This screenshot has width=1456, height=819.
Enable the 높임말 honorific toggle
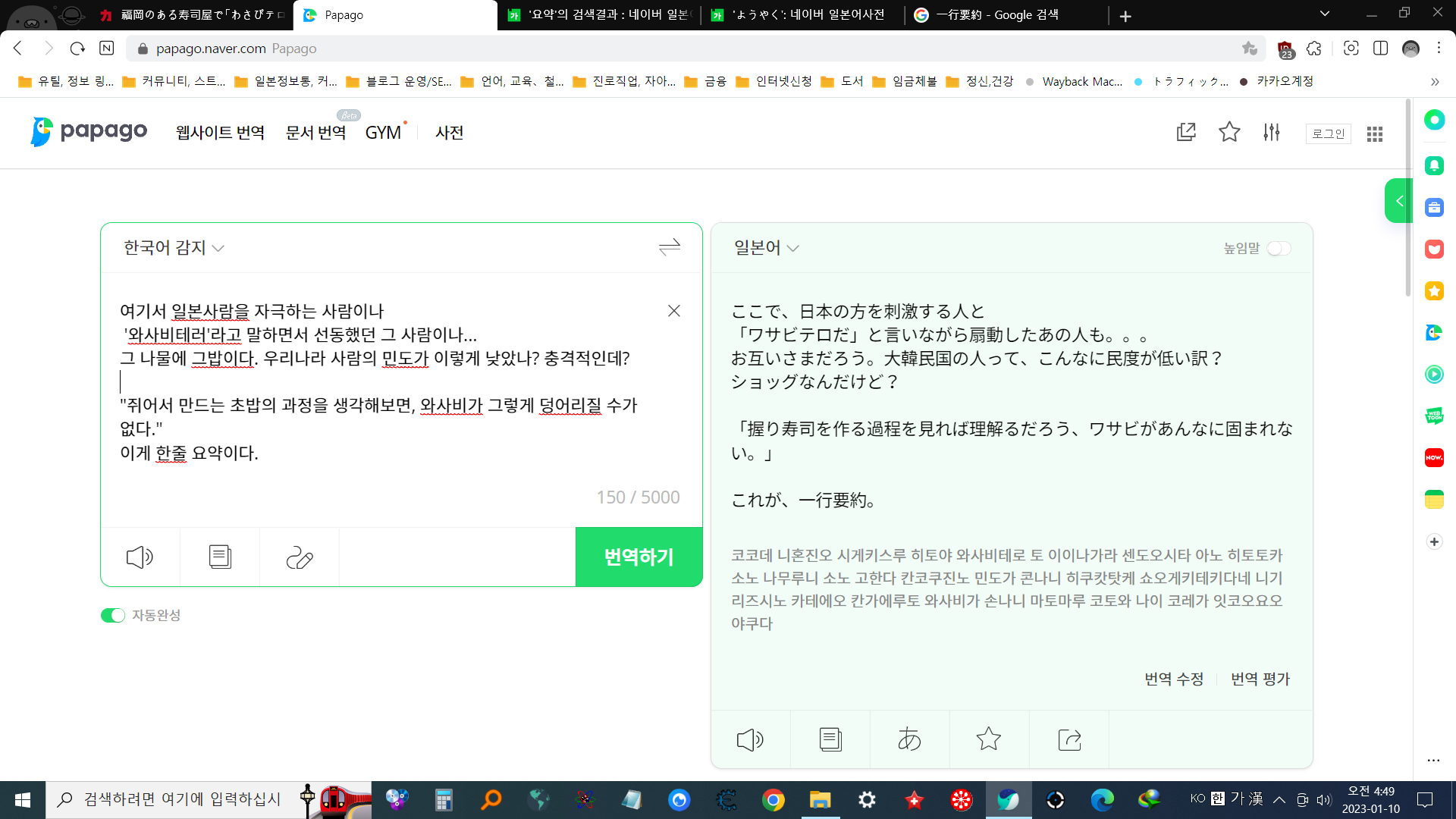click(1279, 249)
